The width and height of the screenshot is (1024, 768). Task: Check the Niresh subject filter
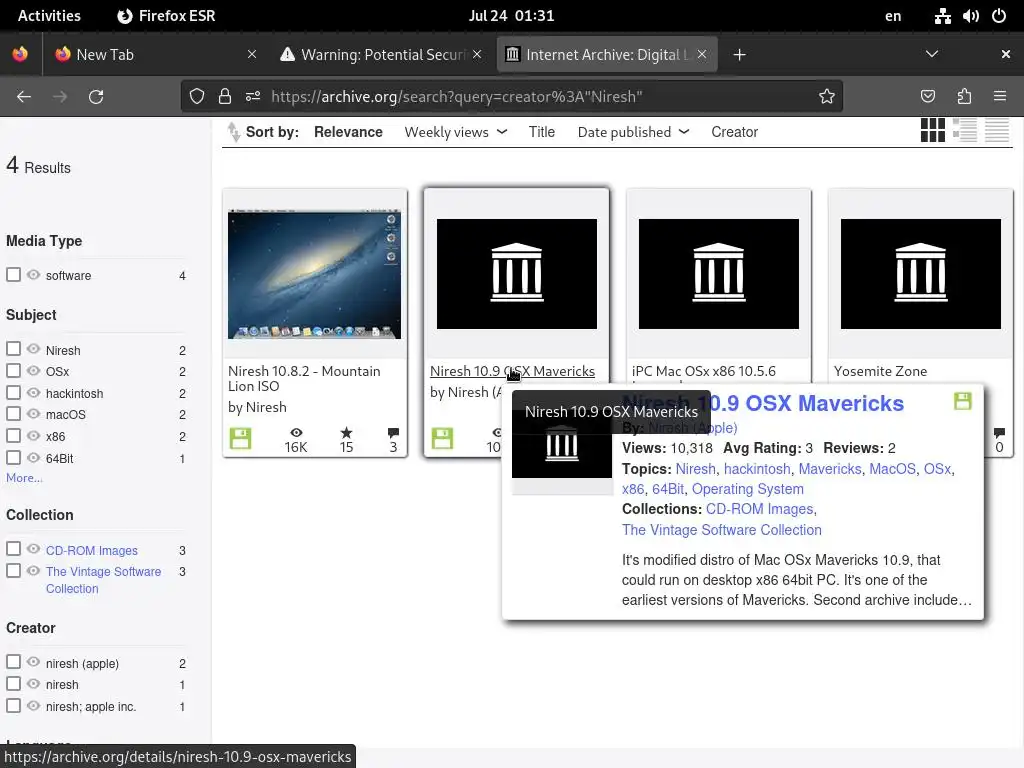[13, 349]
